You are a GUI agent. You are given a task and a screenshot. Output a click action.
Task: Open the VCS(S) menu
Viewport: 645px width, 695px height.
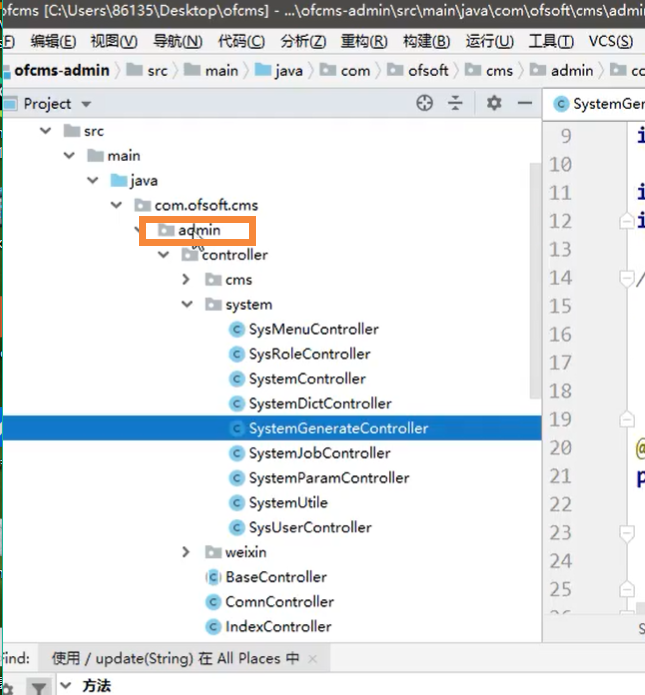[610, 42]
